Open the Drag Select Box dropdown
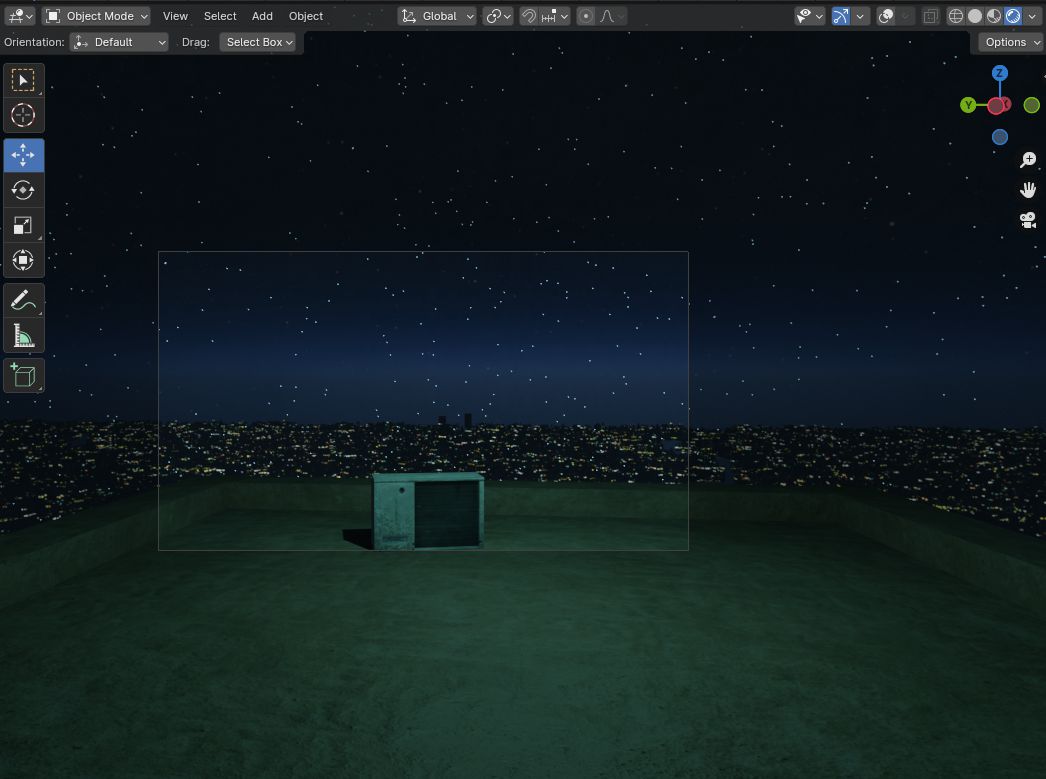The height and width of the screenshot is (779, 1046). (x=259, y=42)
